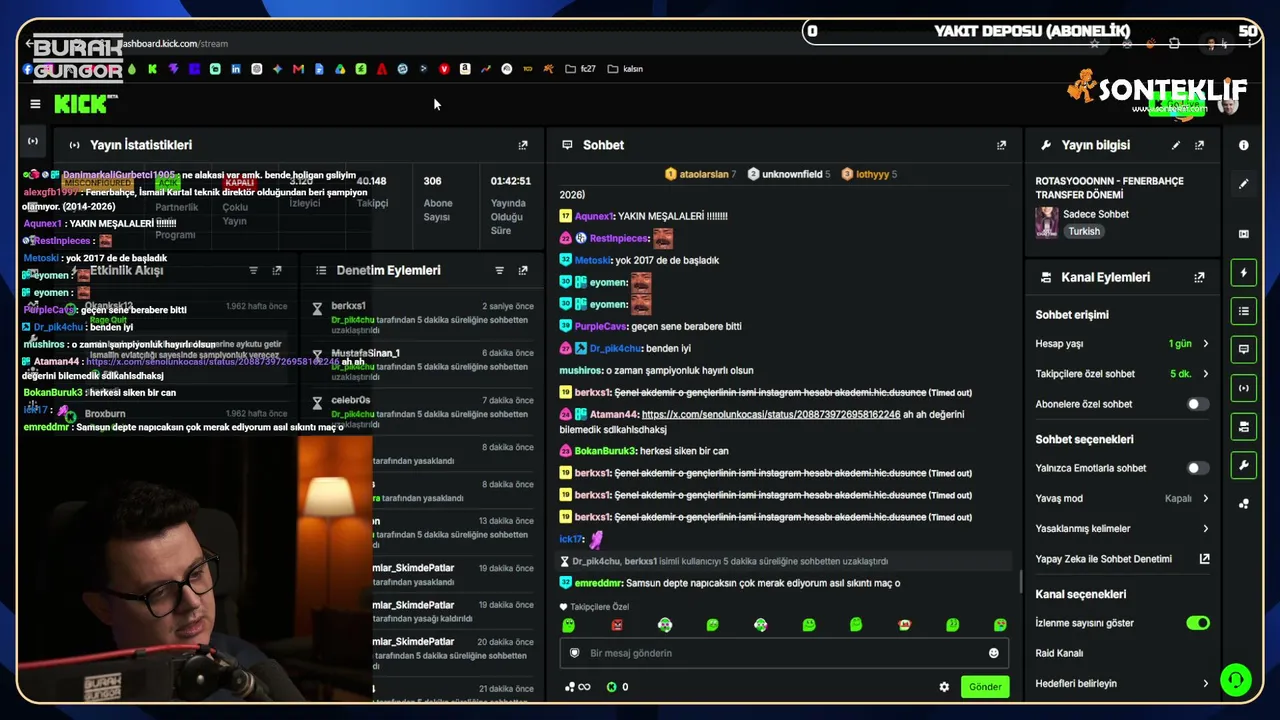This screenshot has height=720, width=1280.
Task: Open the Google Drive bookmark in the bookmarks bar
Action: pos(340,69)
